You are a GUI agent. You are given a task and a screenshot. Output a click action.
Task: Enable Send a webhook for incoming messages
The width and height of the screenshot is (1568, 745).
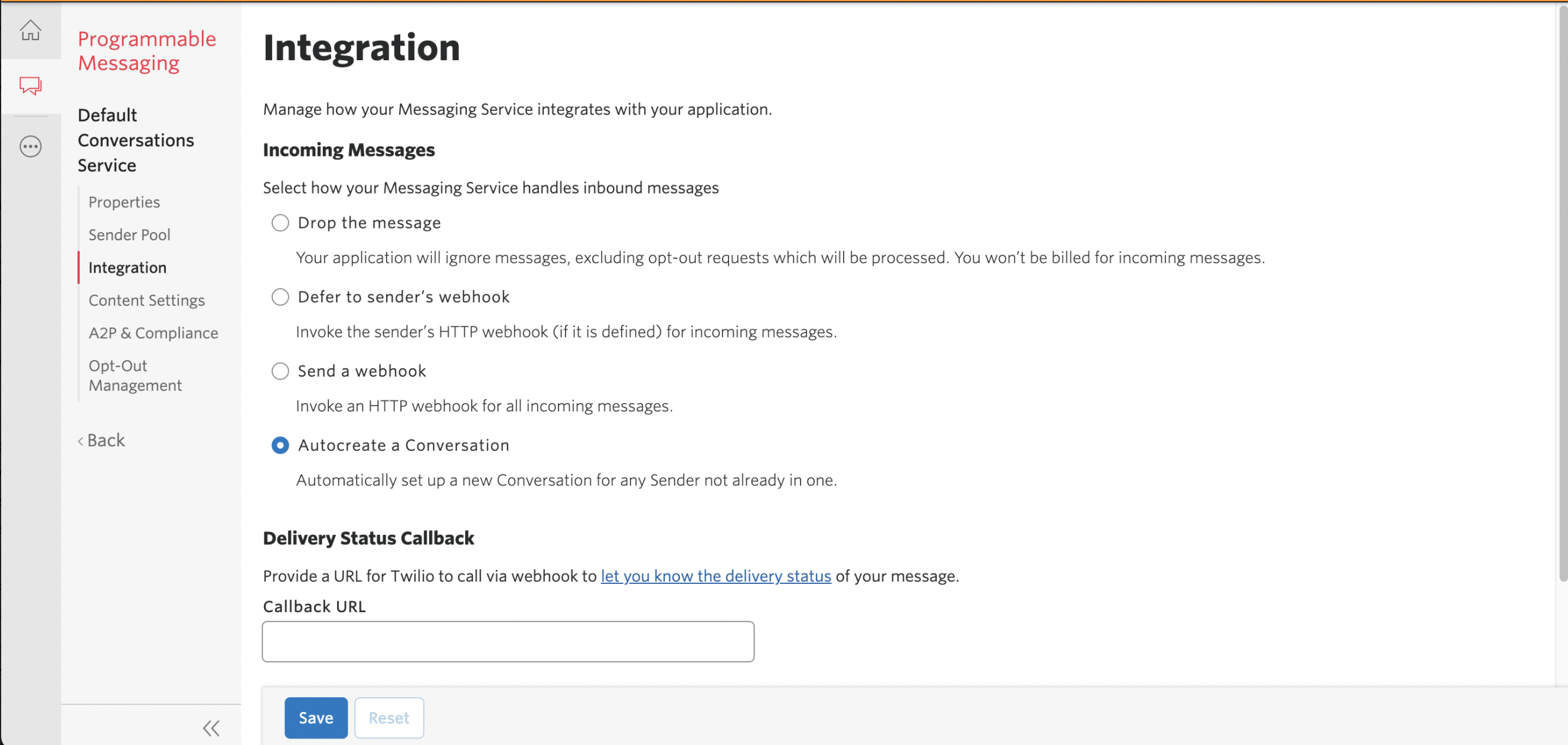[280, 371]
